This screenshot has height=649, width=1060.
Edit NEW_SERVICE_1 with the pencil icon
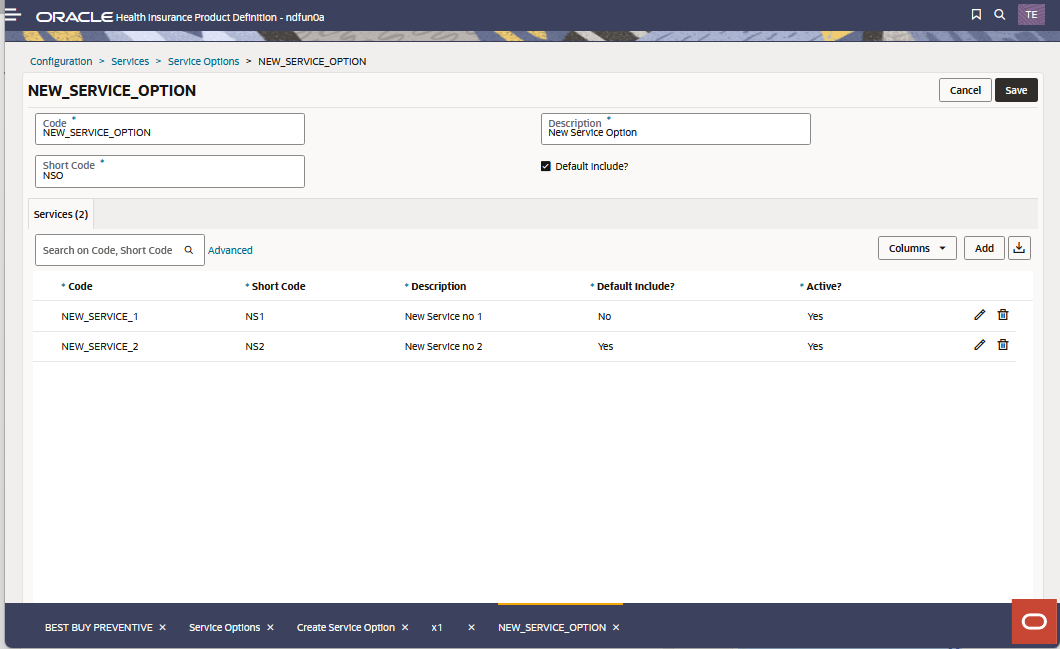(x=979, y=314)
